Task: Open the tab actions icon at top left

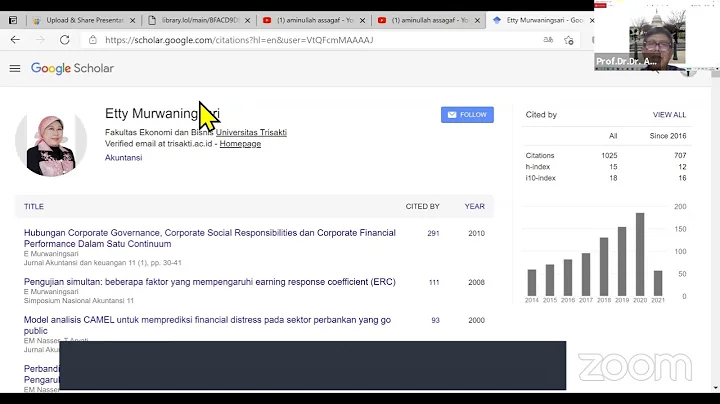Action: click(13, 20)
